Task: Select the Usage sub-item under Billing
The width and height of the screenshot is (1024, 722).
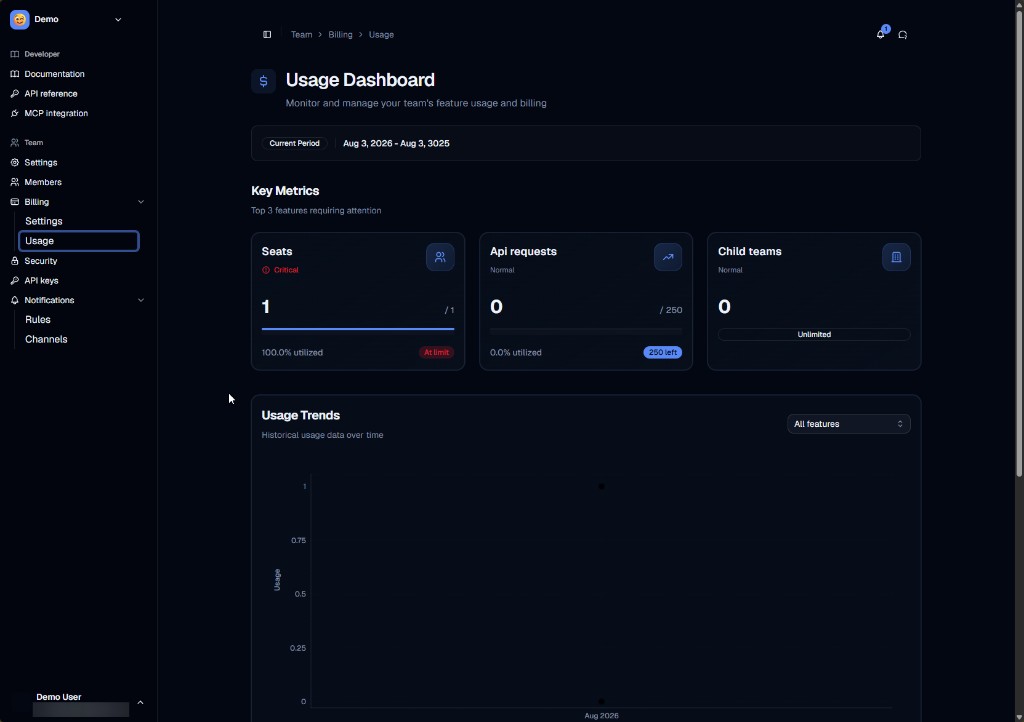Action: [78, 241]
